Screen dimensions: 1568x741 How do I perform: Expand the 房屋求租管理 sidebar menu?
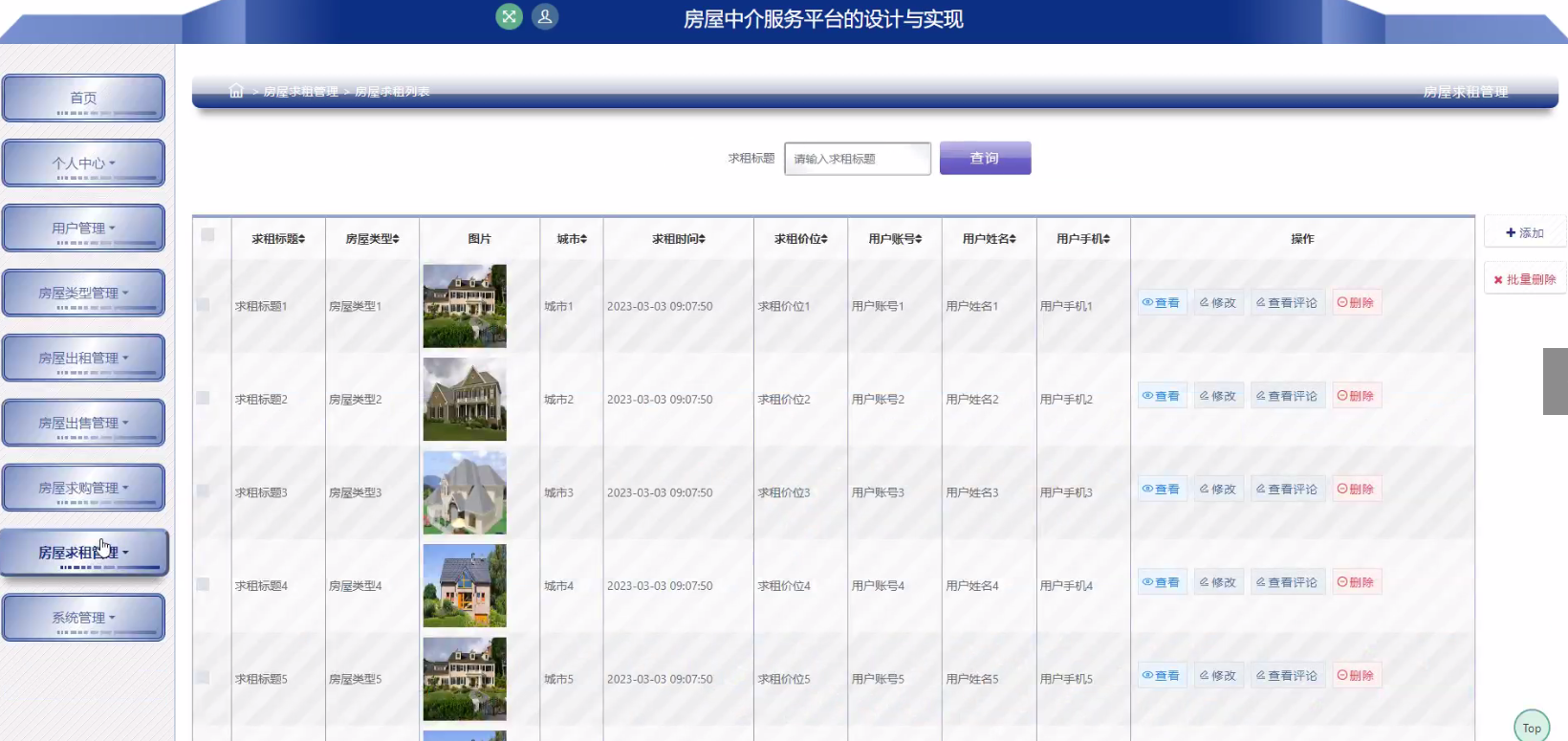83,553
